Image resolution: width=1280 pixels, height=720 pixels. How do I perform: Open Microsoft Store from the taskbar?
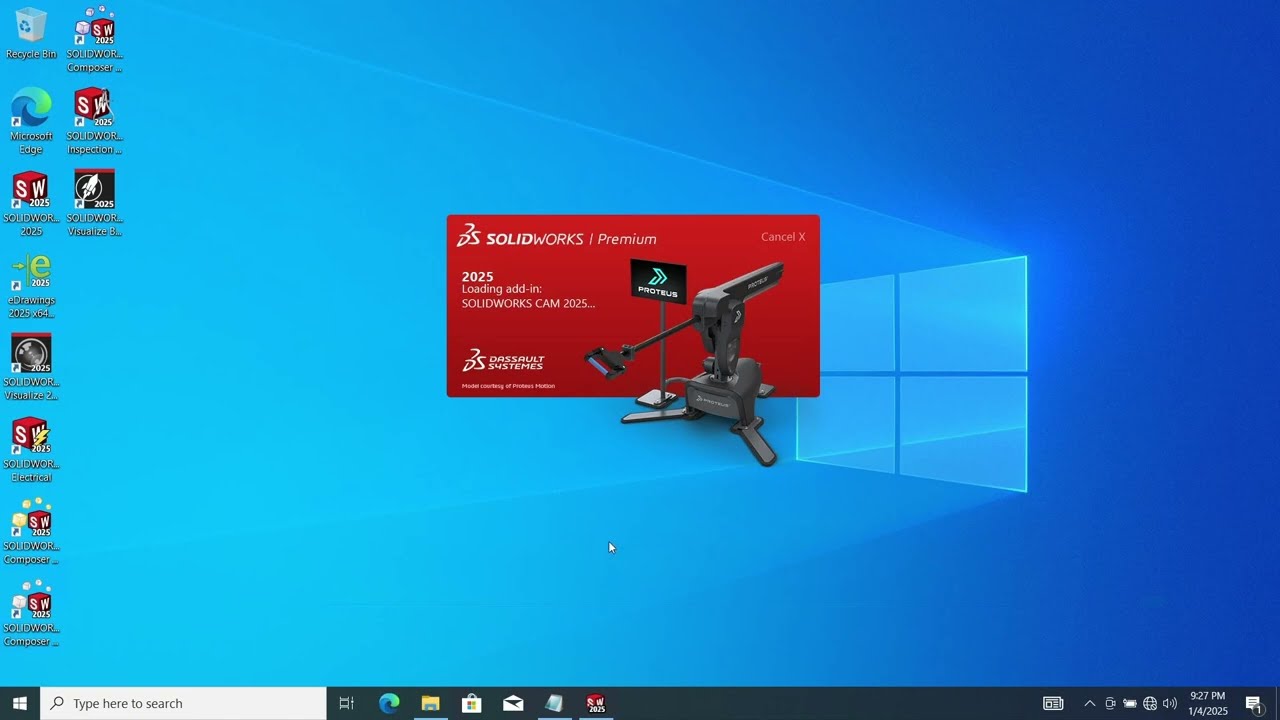click(x=471, y=703)
